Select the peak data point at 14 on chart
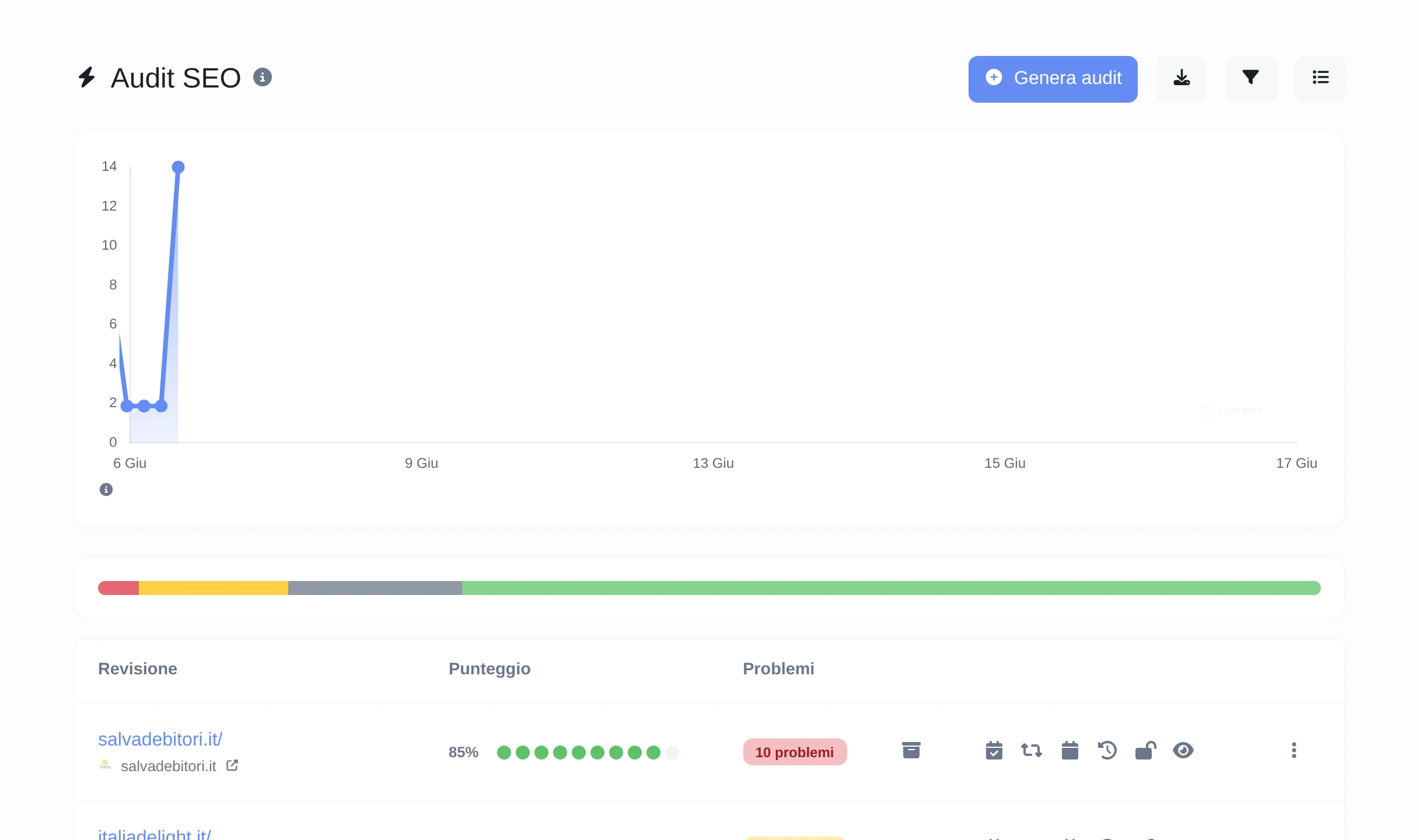The height and width of the screenshot is (840, 1419). [179, 167]
